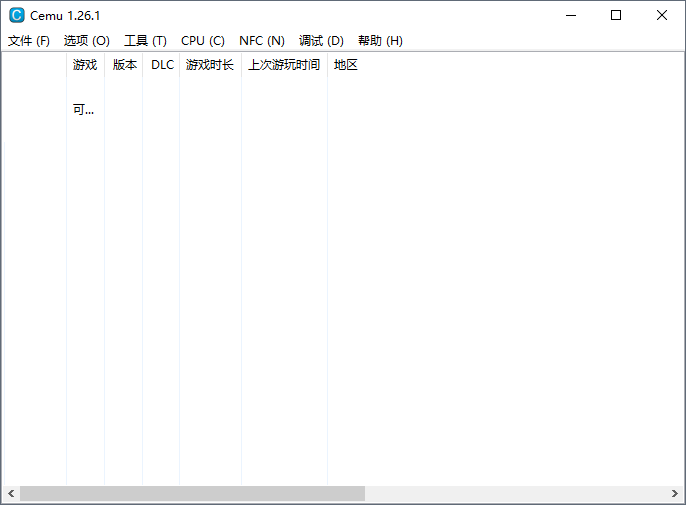Click the horizontal scrollbar thumb
The image size is (686, 505).
point(192,494)
